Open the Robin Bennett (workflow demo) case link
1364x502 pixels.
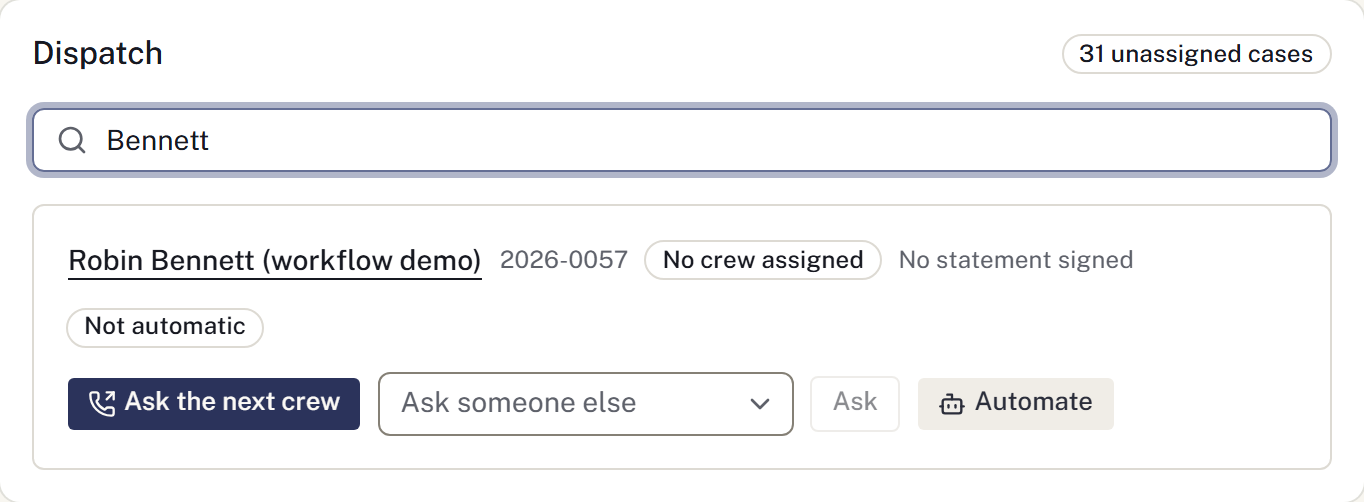point(275,261)
